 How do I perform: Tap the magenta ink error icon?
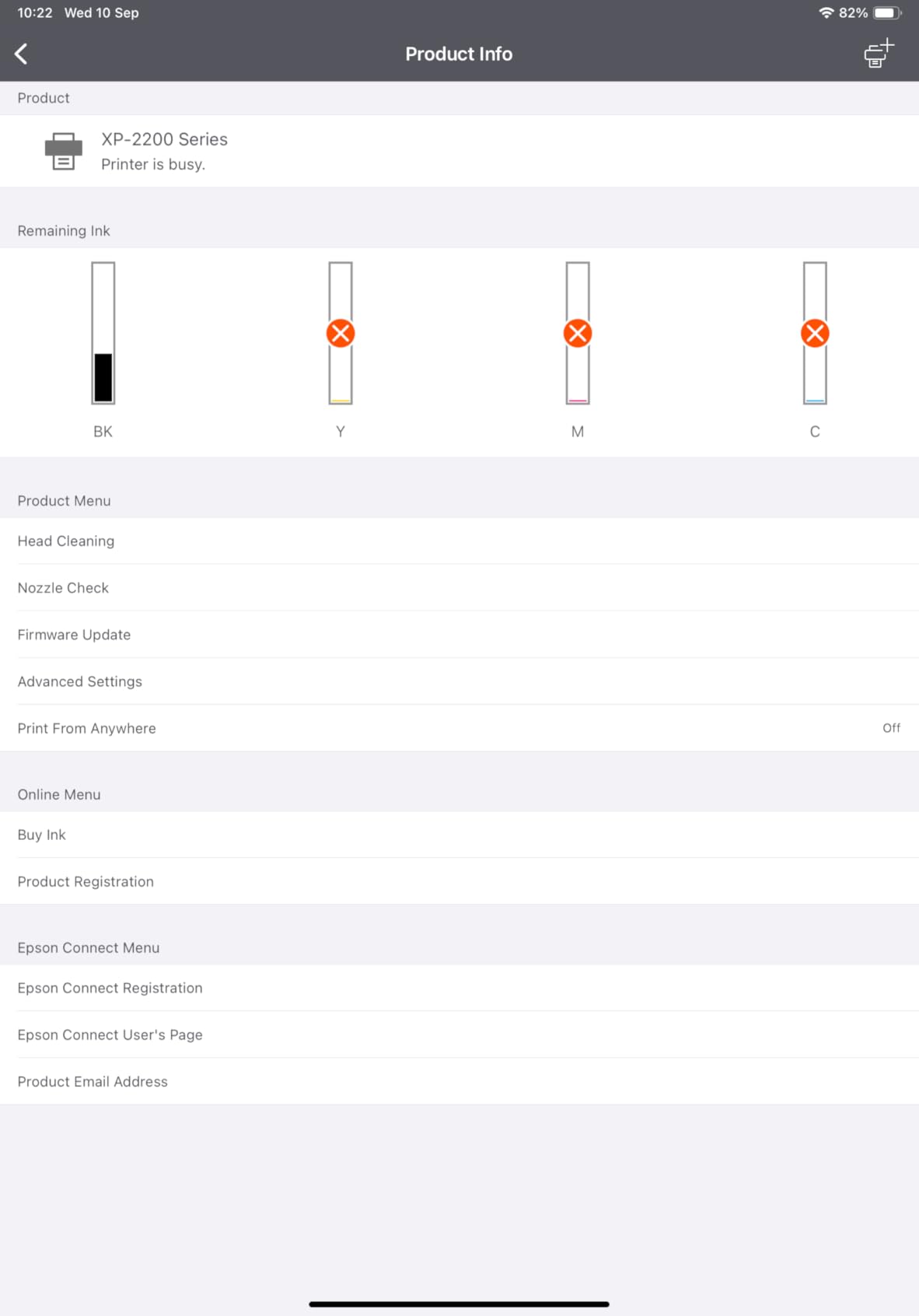[x=578, y=334]
